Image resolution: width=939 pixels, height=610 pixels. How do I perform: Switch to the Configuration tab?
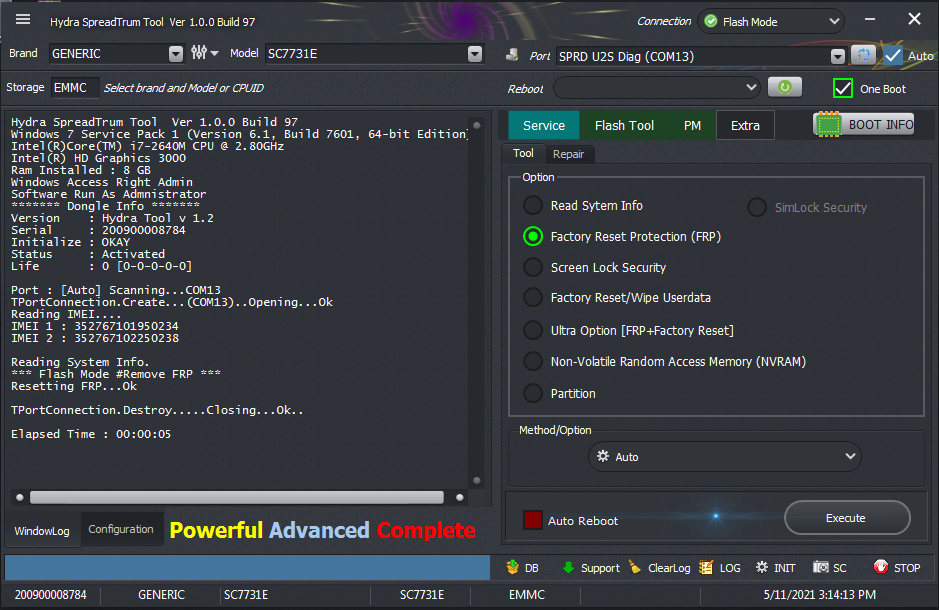pos(121,529)
